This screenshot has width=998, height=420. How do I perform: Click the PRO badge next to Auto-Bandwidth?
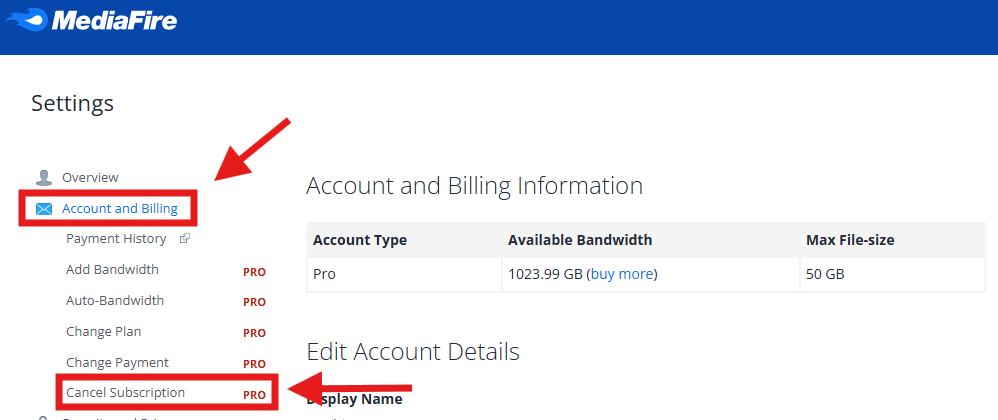pos(254,302)
